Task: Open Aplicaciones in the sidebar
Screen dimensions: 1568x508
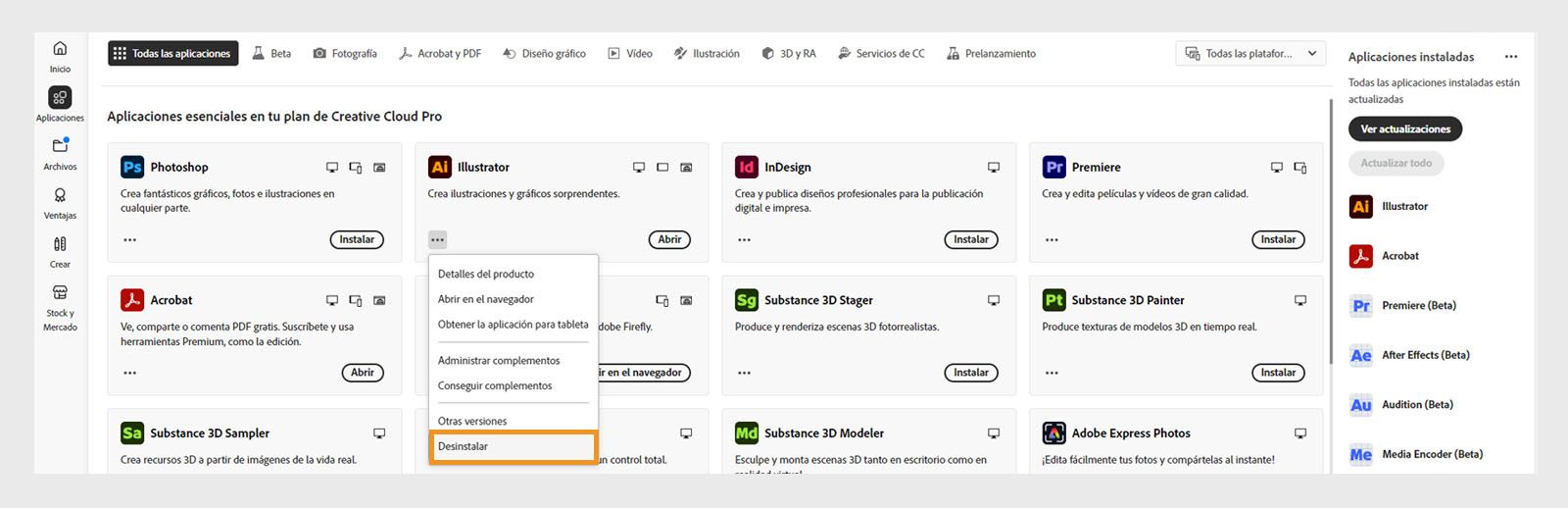Action: (x=60, y=105)
